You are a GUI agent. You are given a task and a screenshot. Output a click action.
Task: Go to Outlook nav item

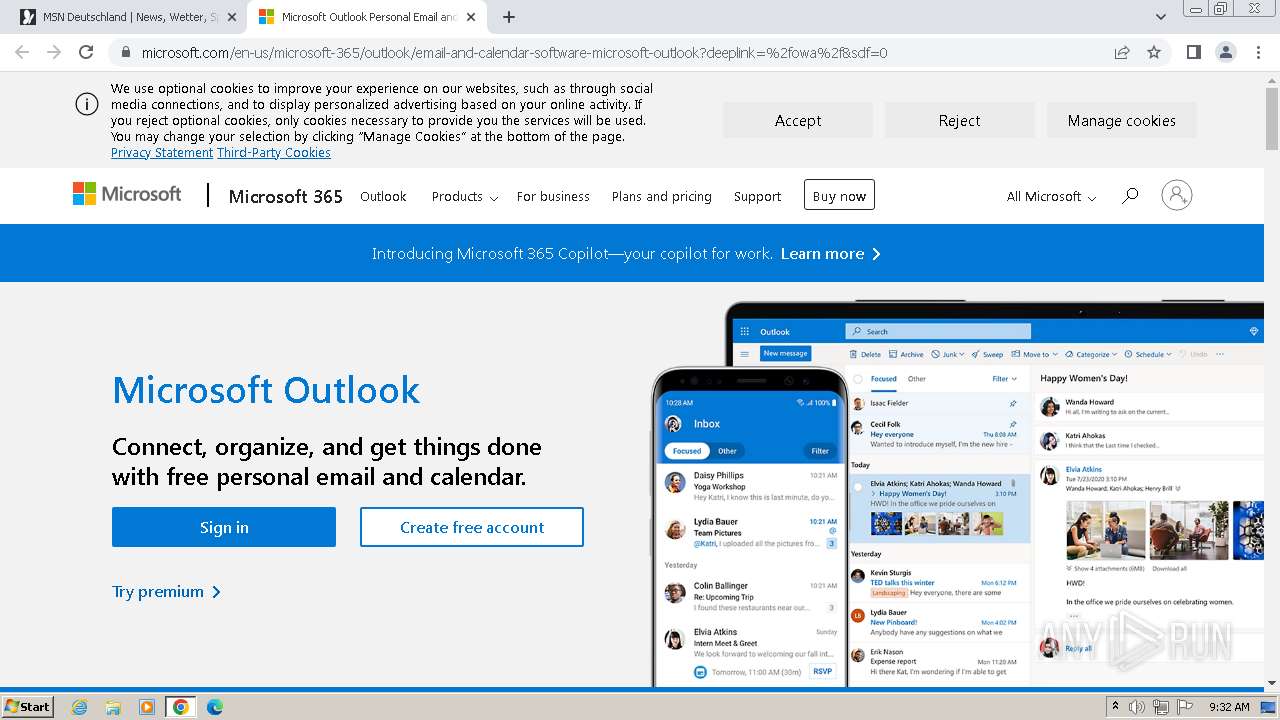(383, 196)
